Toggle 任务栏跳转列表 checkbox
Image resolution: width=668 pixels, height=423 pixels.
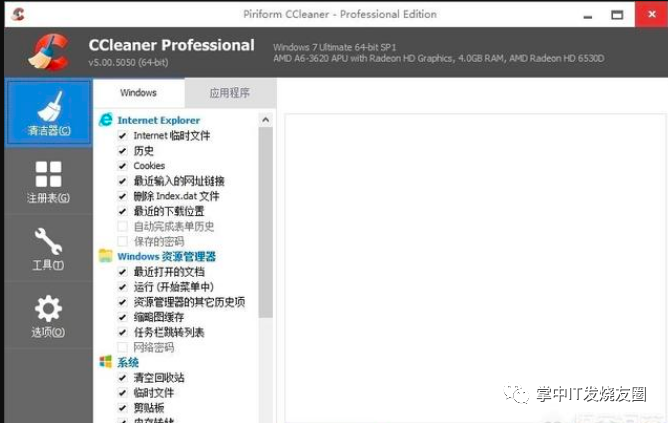click(122, 332)
